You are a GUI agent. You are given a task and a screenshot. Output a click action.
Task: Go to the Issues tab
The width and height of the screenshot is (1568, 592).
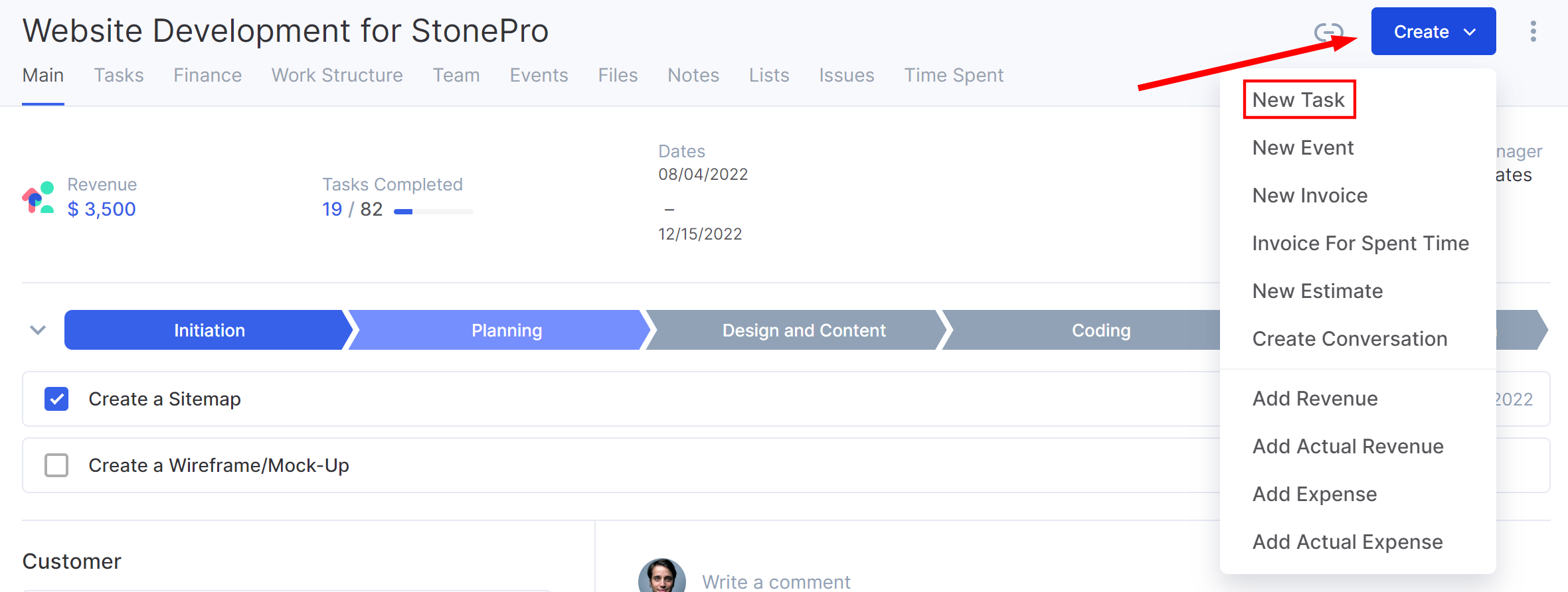[x=846, y=75]
